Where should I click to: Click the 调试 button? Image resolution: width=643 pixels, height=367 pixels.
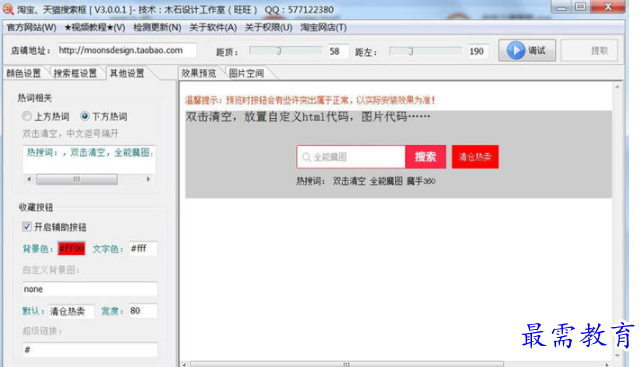(527, 51)
